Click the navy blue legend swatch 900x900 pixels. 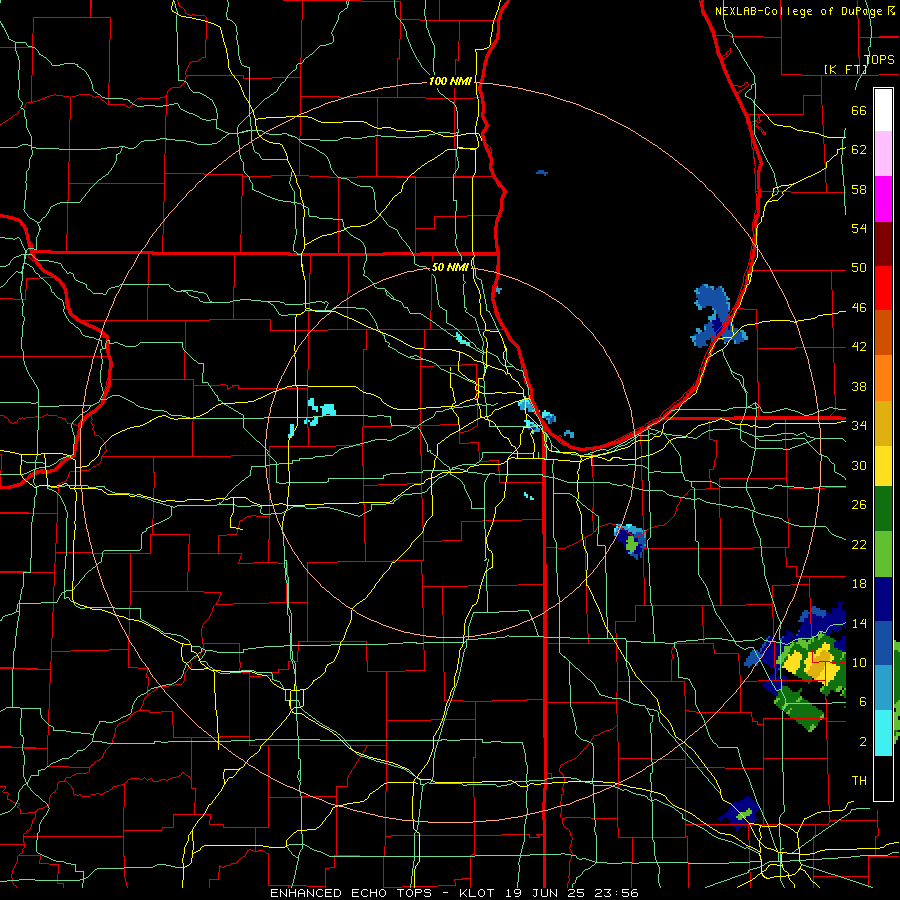point(883,599)
